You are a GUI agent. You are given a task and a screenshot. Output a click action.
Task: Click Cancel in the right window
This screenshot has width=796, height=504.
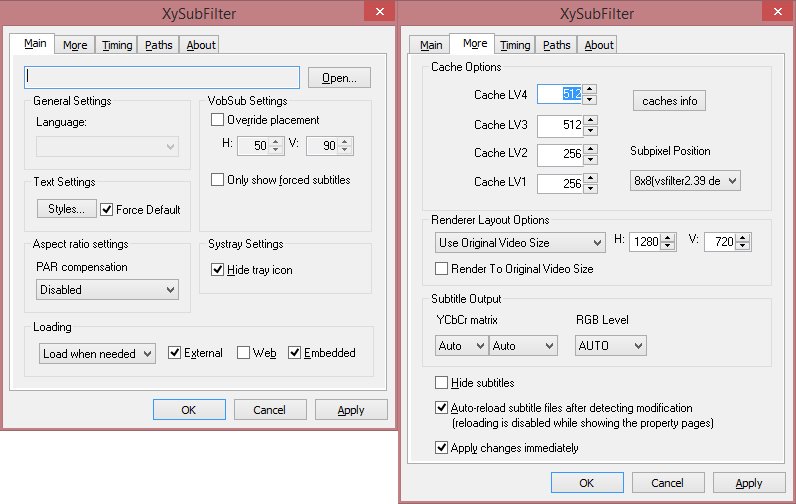click(x=668, y=483)
